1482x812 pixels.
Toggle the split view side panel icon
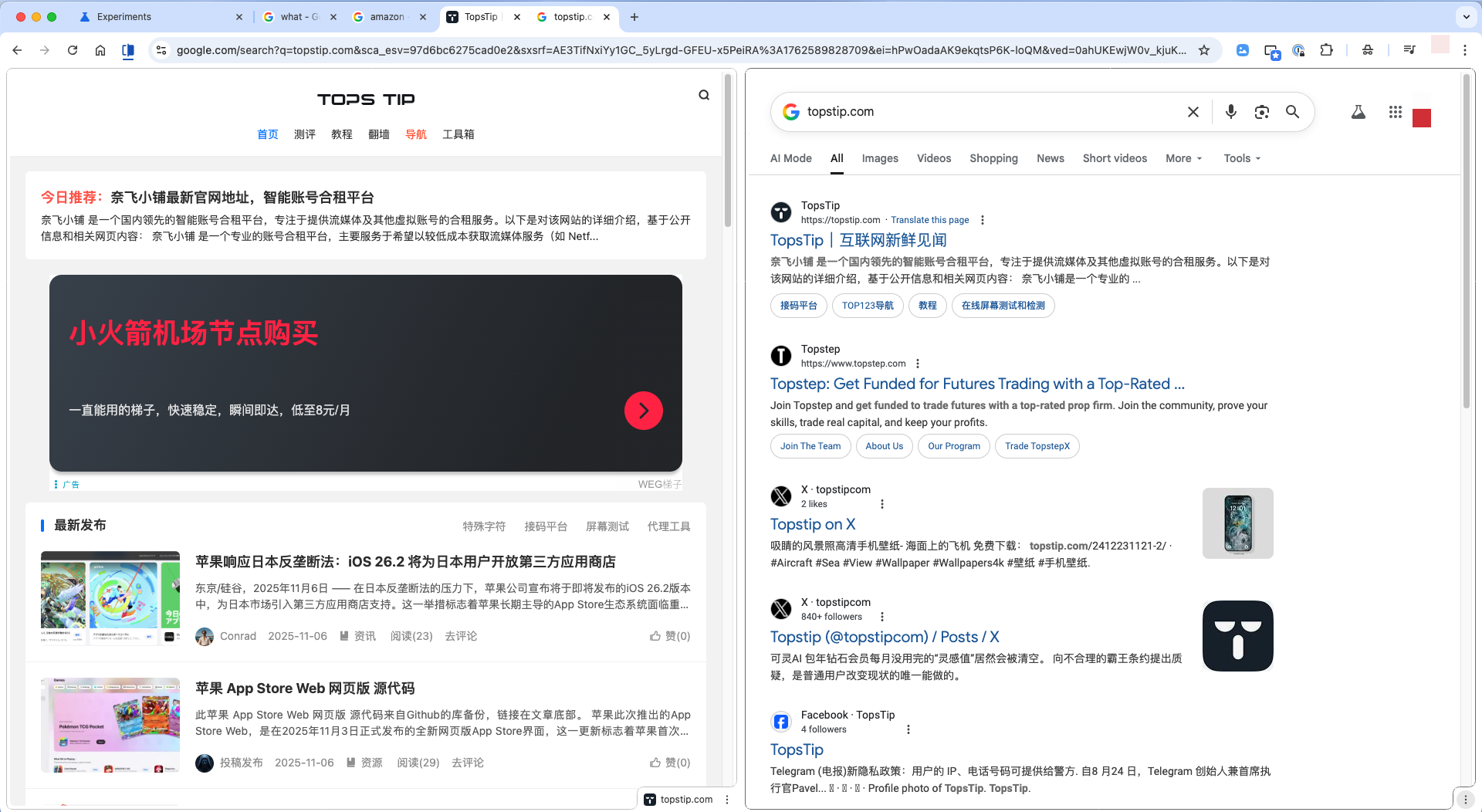128,50
